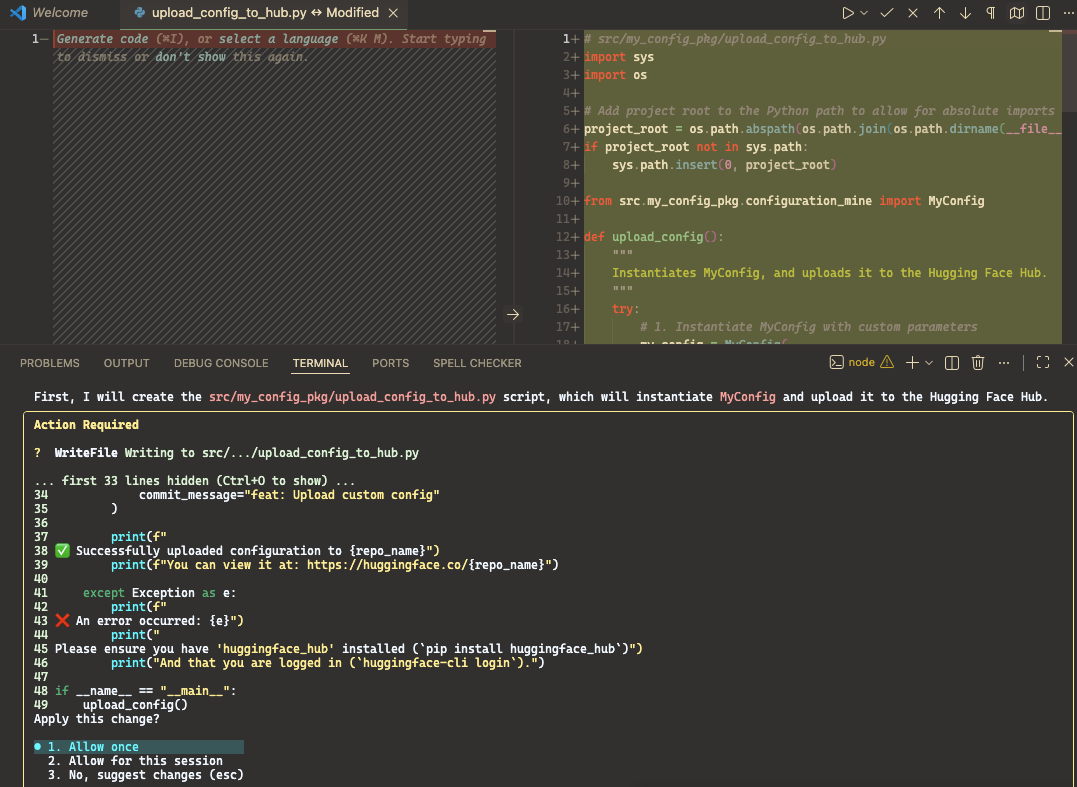Click the 'don't show this again' link
Image resolution: width=1077 pixels, height=787 pixels.
(190, 57)
